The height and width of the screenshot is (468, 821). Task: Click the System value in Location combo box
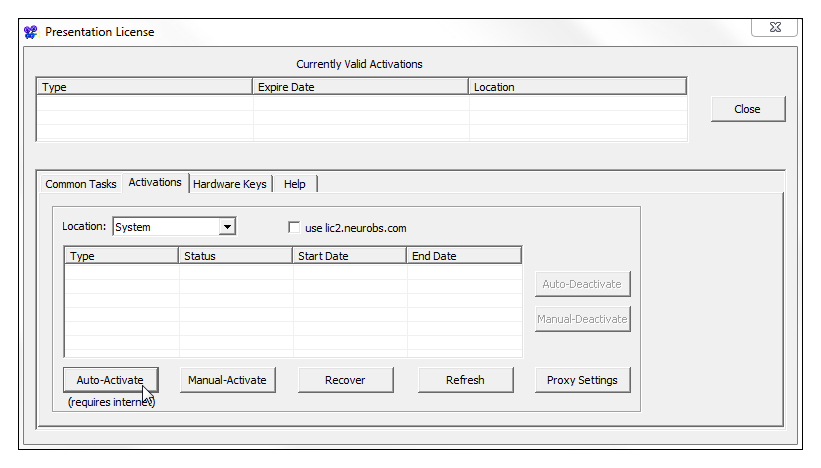tap(166, 227)
